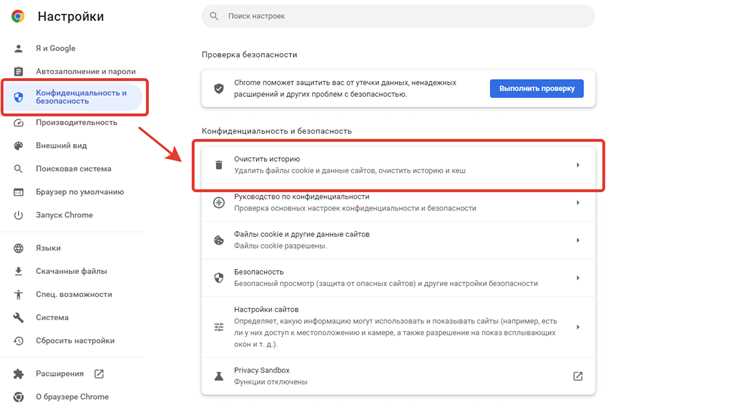750x411 pixels.
Task: Click the accessibility icon for Спец. возможности
Action: pos(18,294)
